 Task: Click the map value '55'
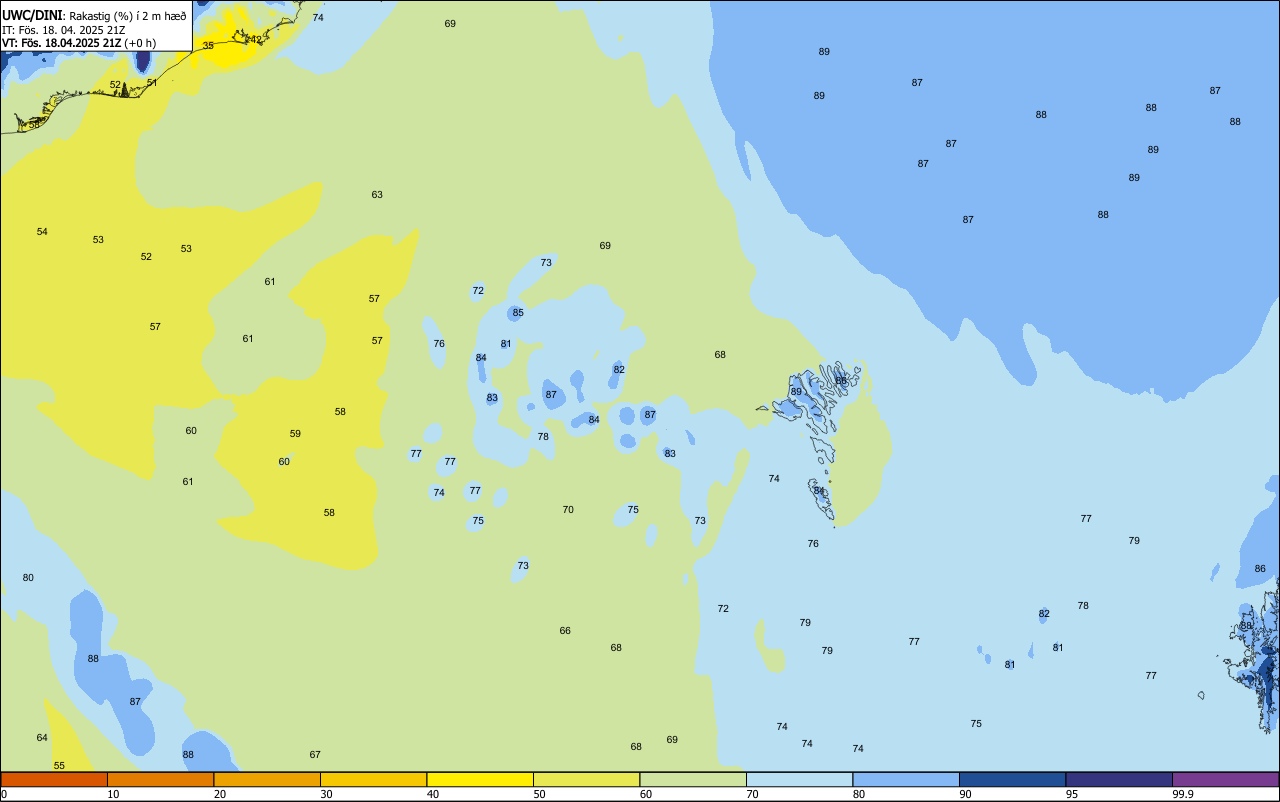(x=59, y=765)
